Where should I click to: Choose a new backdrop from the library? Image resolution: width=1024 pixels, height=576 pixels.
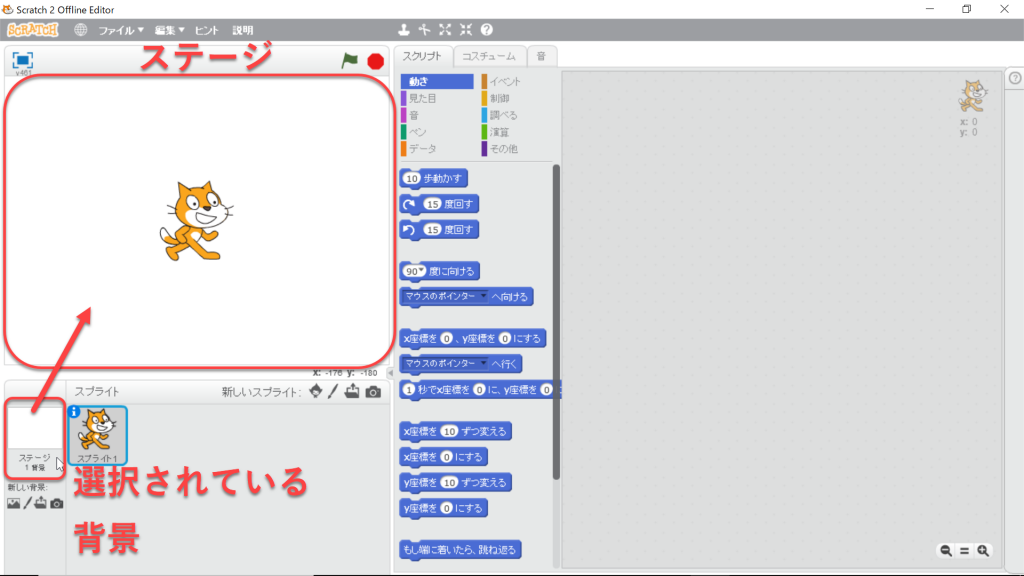click(x=13, y=504)
